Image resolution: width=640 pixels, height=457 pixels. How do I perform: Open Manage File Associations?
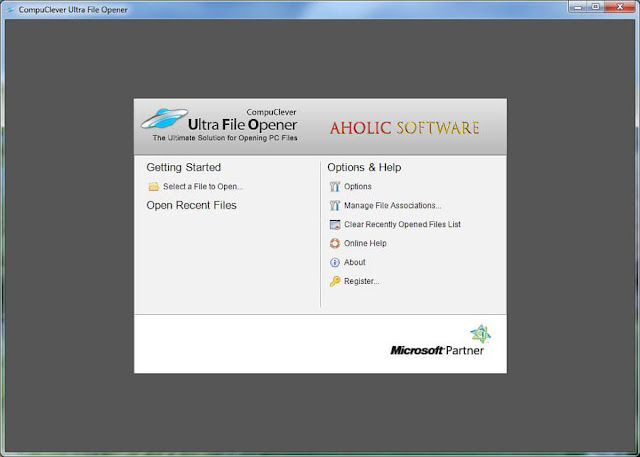pos(392,205)
